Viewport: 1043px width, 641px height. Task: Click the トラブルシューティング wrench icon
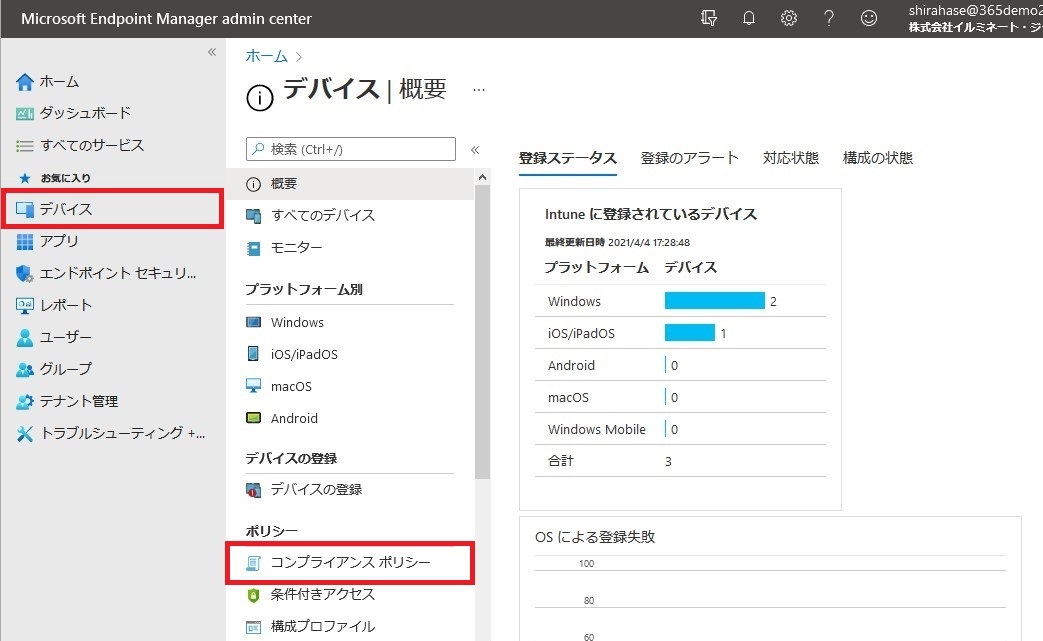(x=25, y=434)
